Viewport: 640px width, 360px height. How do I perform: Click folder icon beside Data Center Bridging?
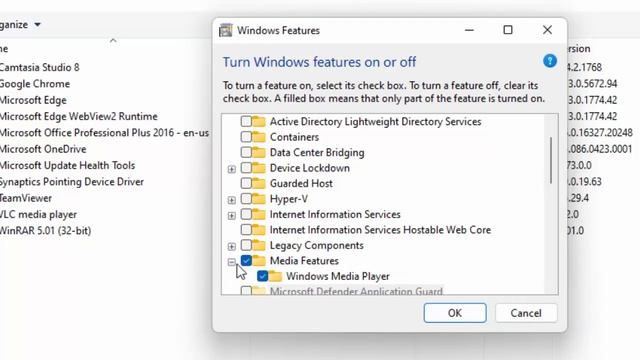pos(259,152)
